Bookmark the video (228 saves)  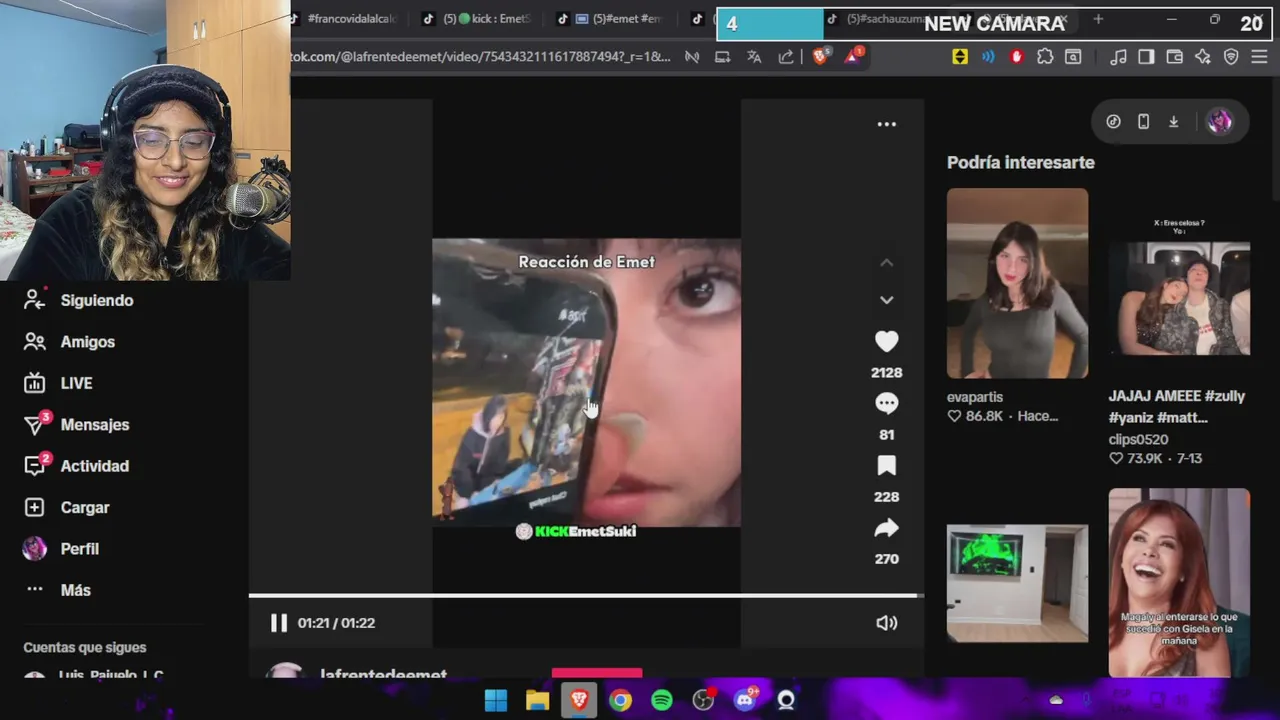(886, 466)
